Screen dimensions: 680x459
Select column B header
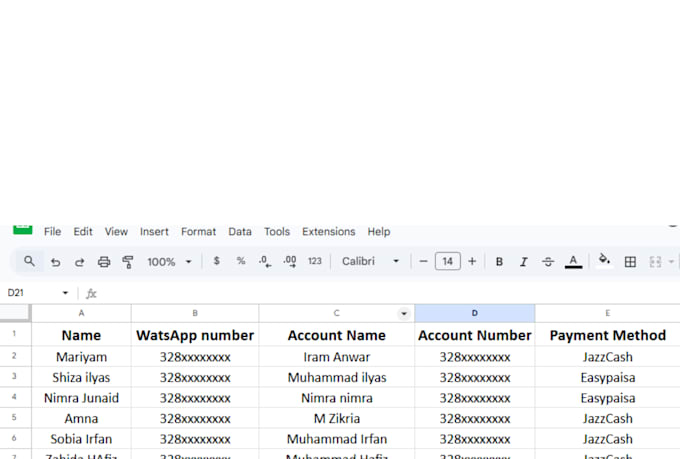click(x=195, y=313)
